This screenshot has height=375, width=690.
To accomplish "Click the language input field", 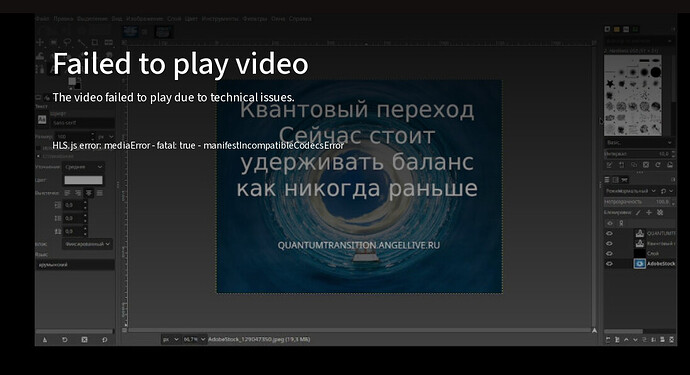I will tap(75, 265).
